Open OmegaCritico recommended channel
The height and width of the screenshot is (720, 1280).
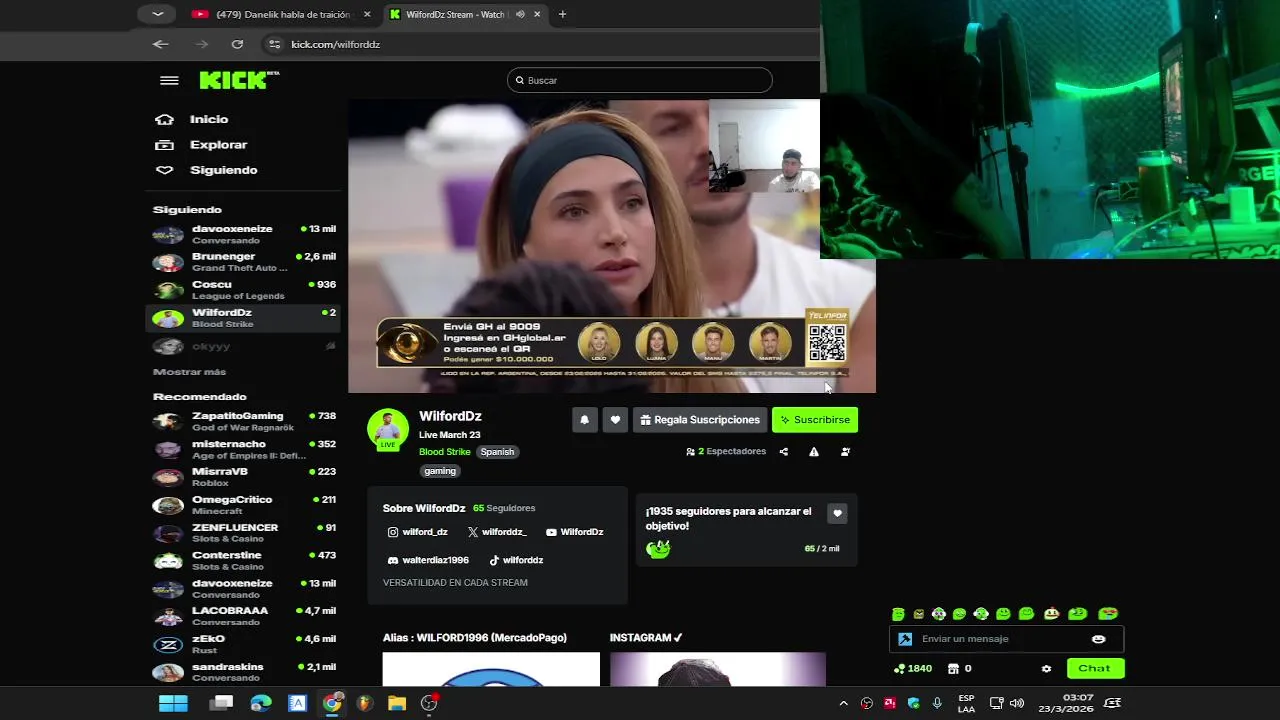pos(244,505)
